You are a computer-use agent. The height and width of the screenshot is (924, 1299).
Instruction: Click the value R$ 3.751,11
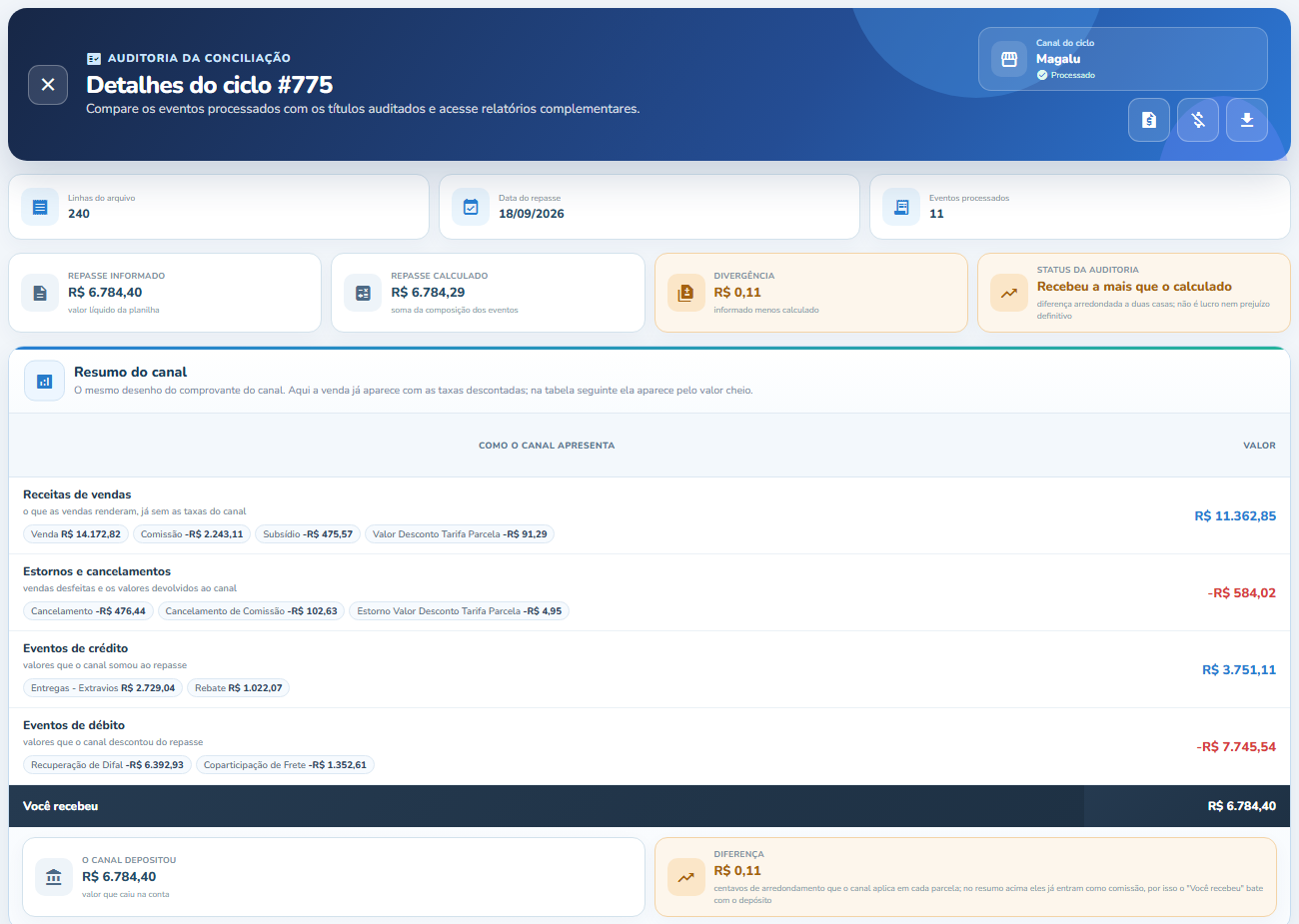click(1239, 670)
